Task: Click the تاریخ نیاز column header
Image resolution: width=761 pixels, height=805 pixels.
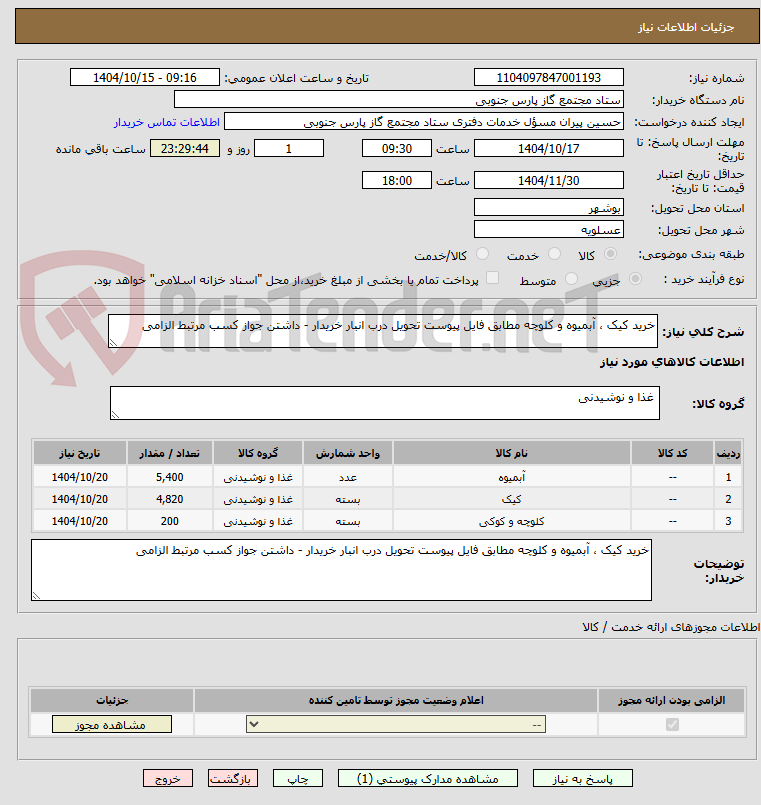Action: (80, 453)
